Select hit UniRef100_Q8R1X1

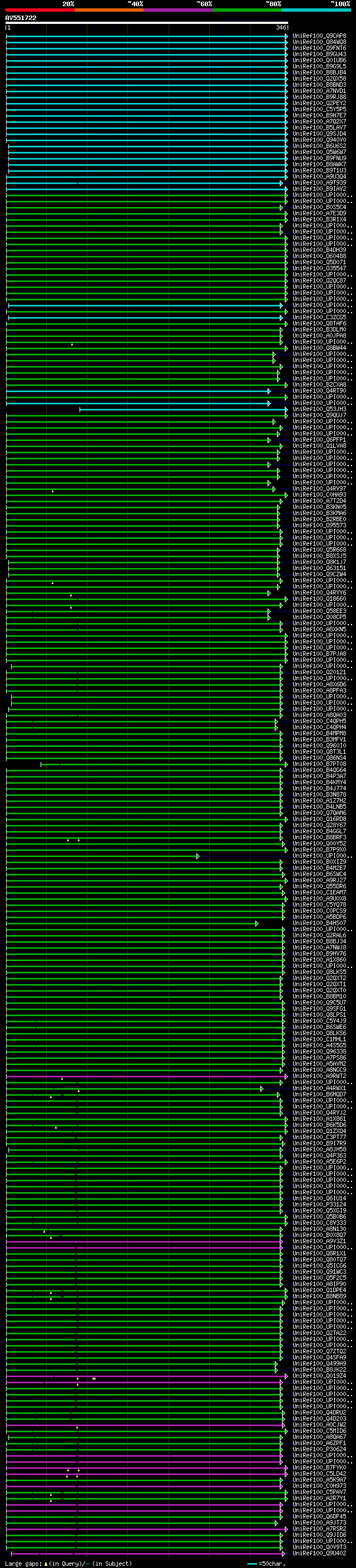(319, 1254)
